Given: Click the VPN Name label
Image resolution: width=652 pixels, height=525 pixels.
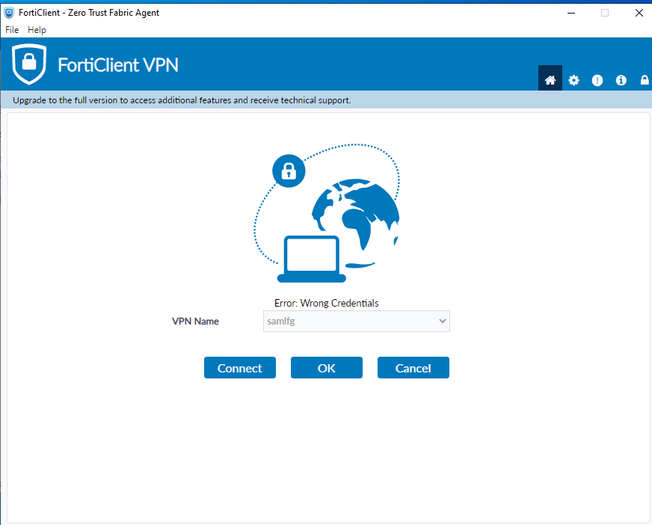Looking at the screenshot, I should click(x=195, y=321).
